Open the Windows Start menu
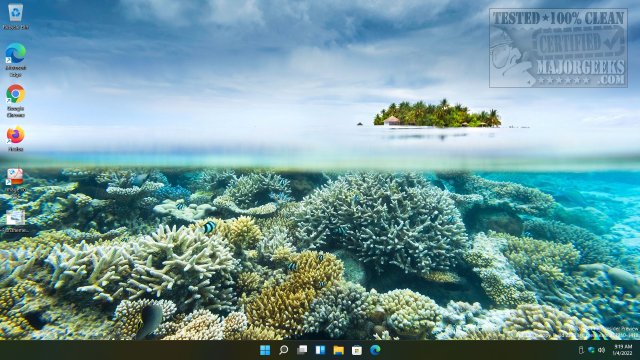 (x=265, y=350)
